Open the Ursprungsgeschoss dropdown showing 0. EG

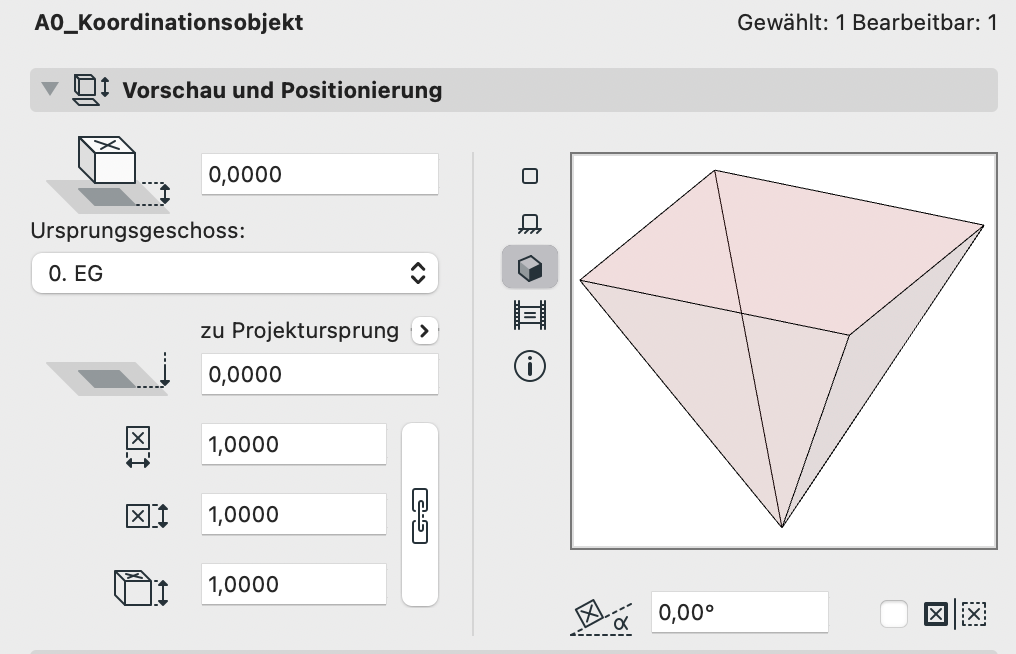(235, 273)
